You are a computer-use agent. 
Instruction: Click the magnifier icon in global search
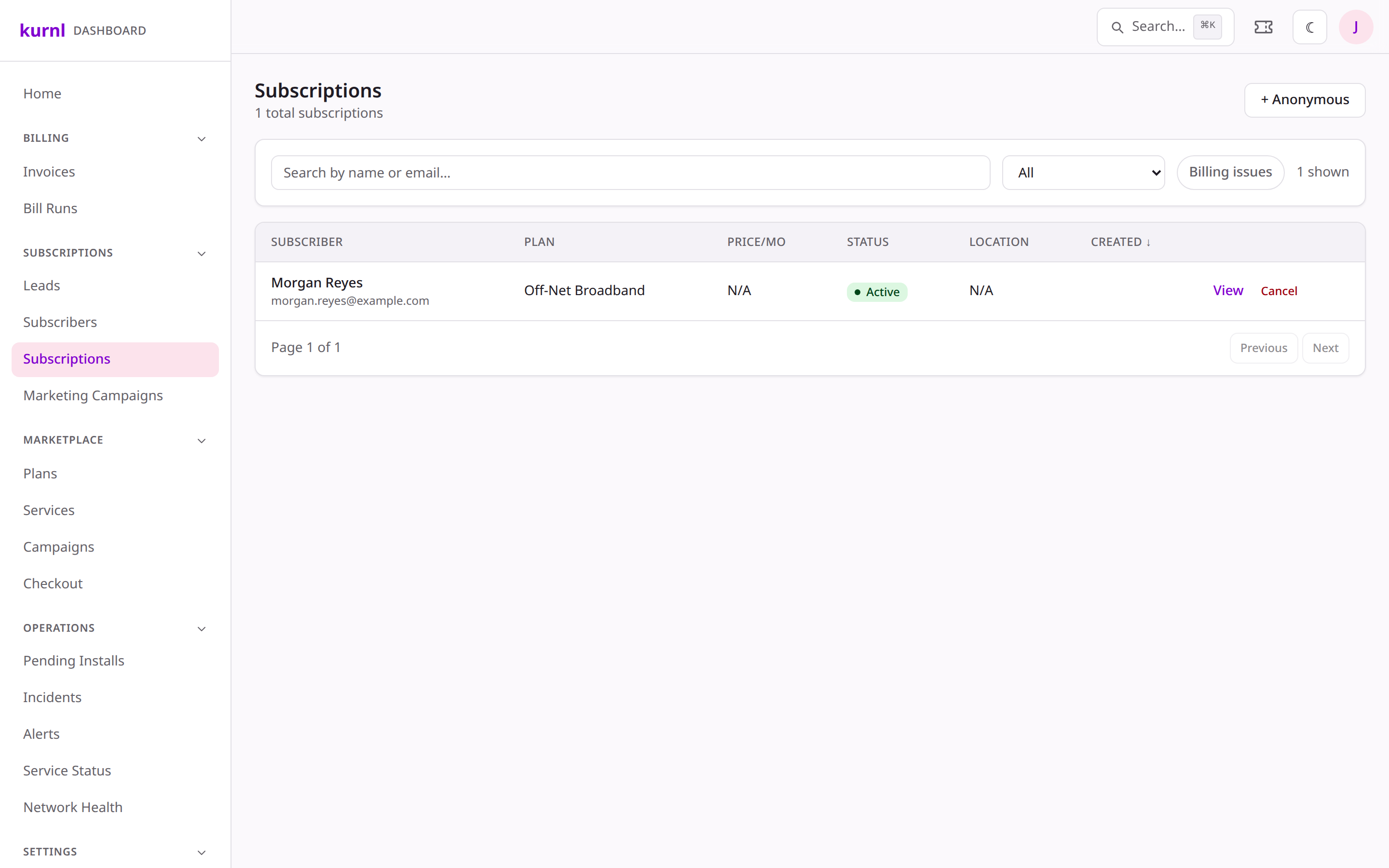coord(1117,27)
